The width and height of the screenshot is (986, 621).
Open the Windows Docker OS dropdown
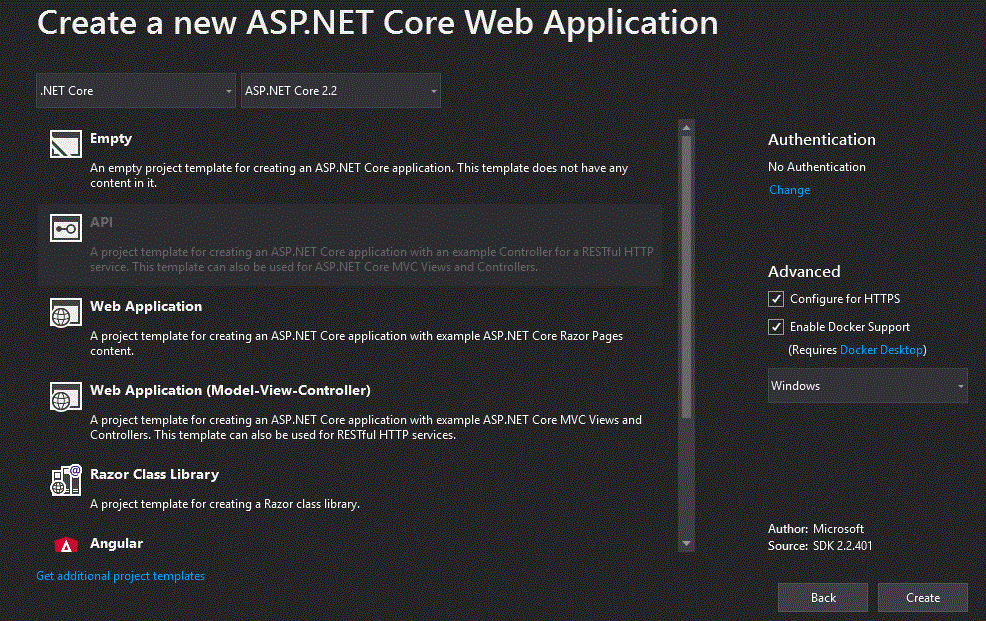coord(867,386)
